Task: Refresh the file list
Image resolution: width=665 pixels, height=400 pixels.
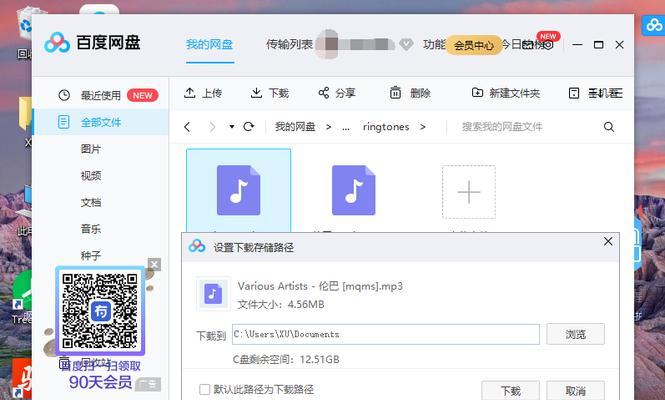Action: click(249, 126)
